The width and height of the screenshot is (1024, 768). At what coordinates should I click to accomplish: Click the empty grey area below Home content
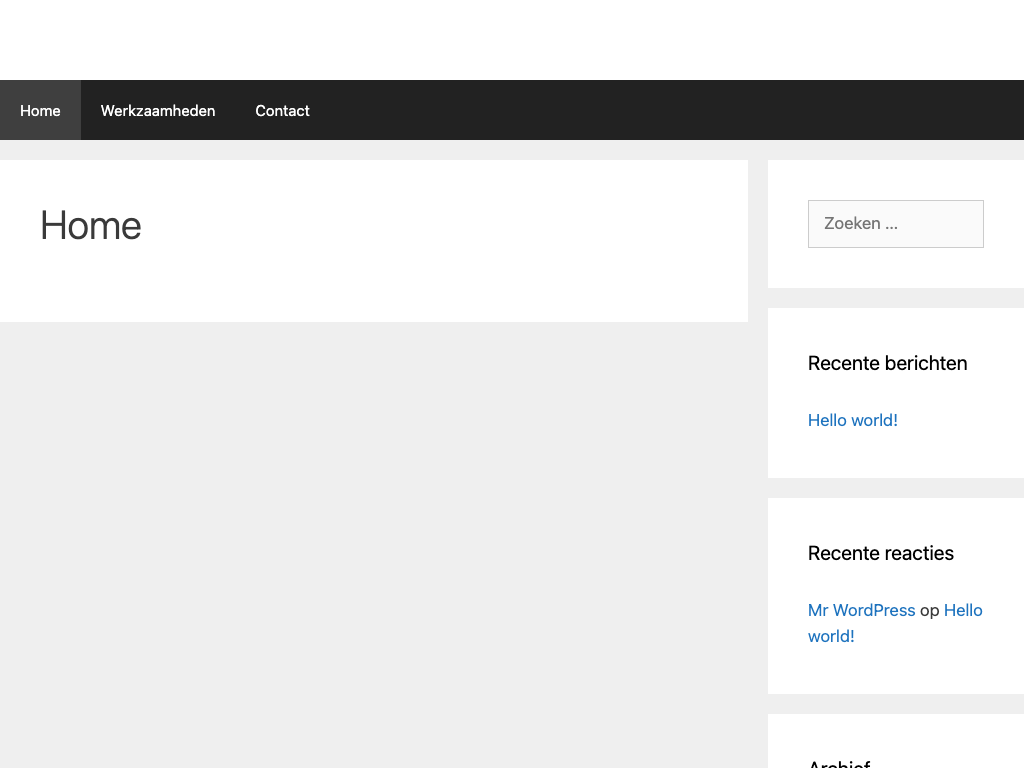click(x=370, y=540)
